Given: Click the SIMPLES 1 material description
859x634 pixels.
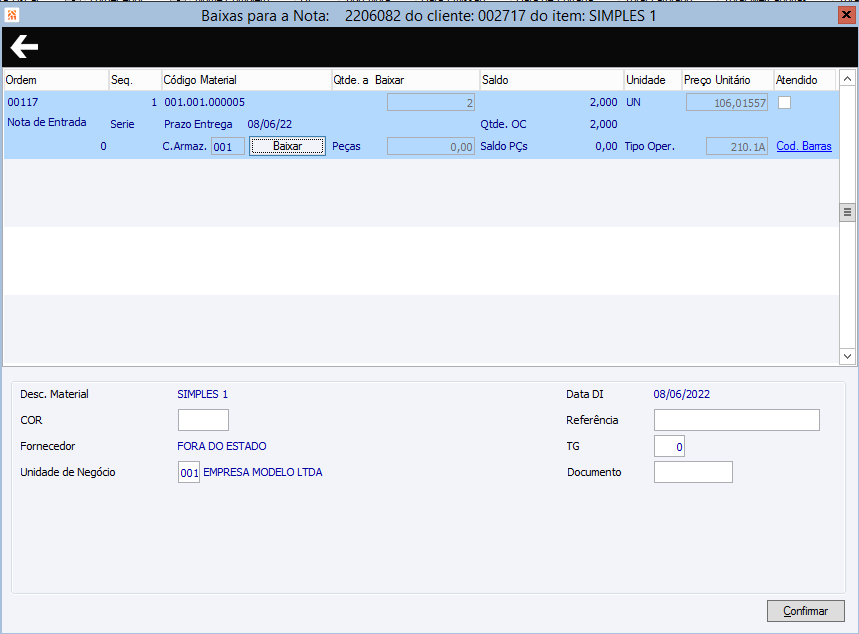Looking at the screenshot, I should 203,394.
